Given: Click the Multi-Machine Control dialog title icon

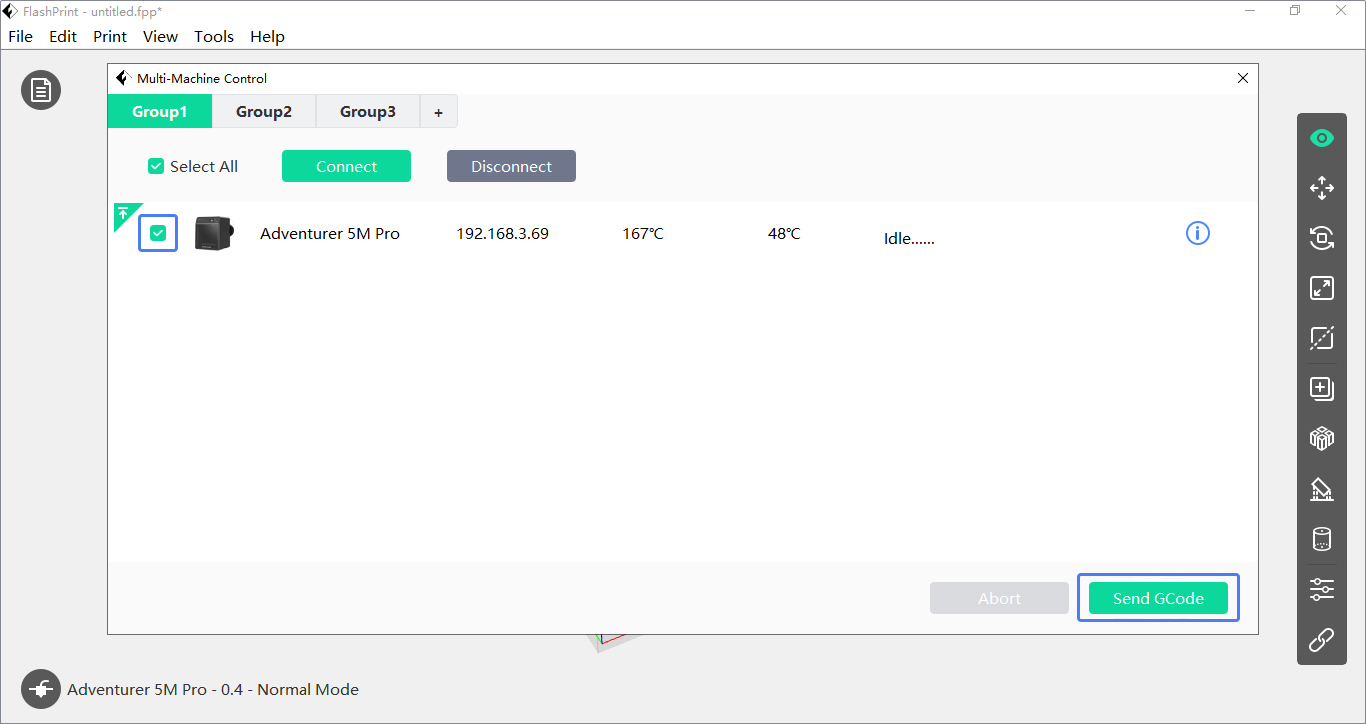Looking at the screenshot, I should [124, 78].
